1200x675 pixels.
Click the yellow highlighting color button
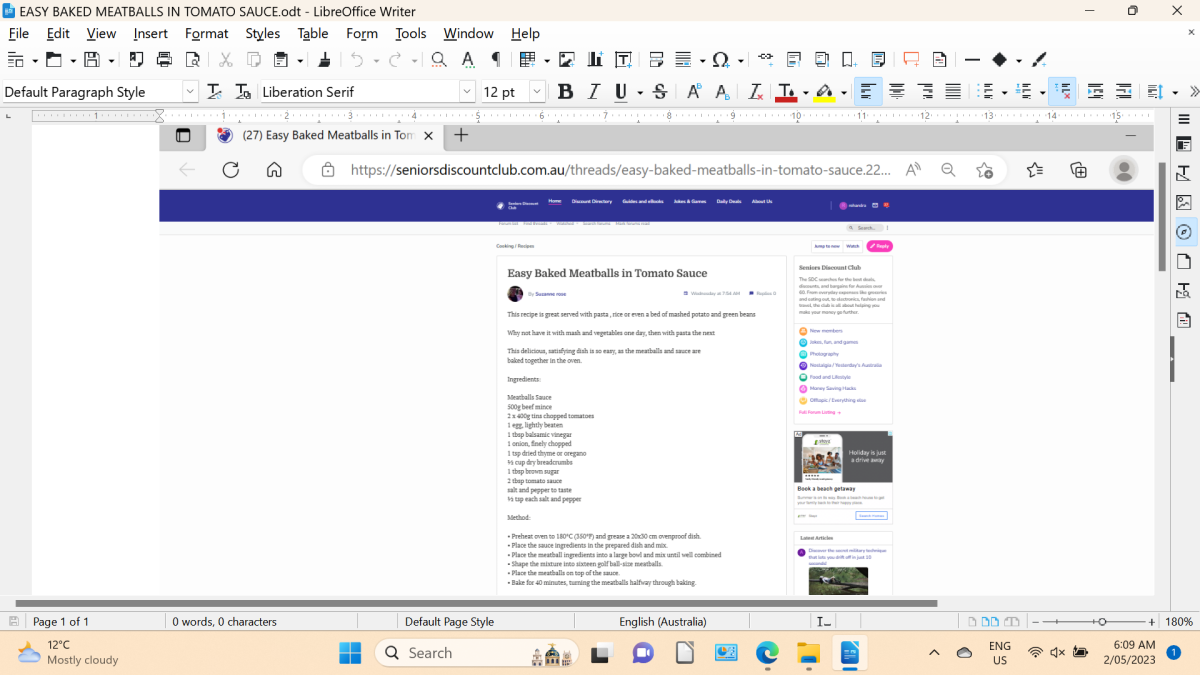click(824, 92)
